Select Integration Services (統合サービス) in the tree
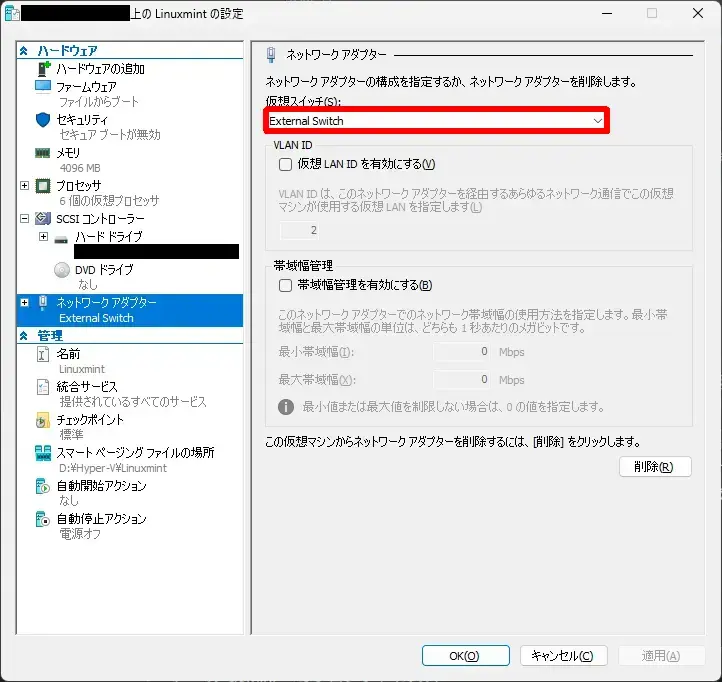The image size is (722, 682). point(87,387)
